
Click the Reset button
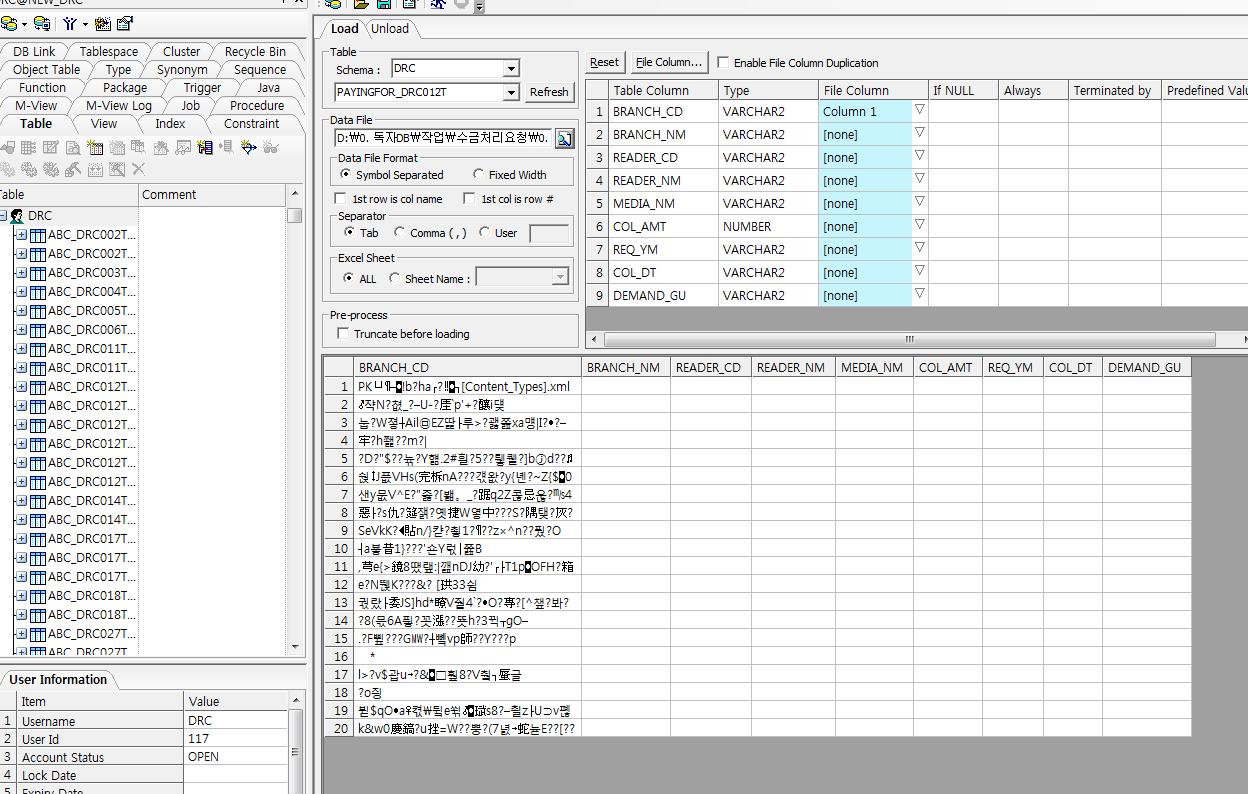(604, 62)
